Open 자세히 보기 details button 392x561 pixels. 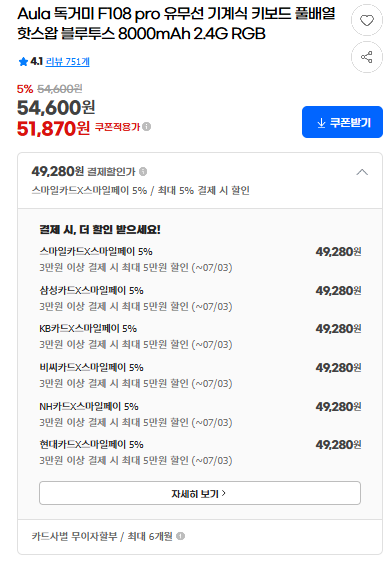200,493
